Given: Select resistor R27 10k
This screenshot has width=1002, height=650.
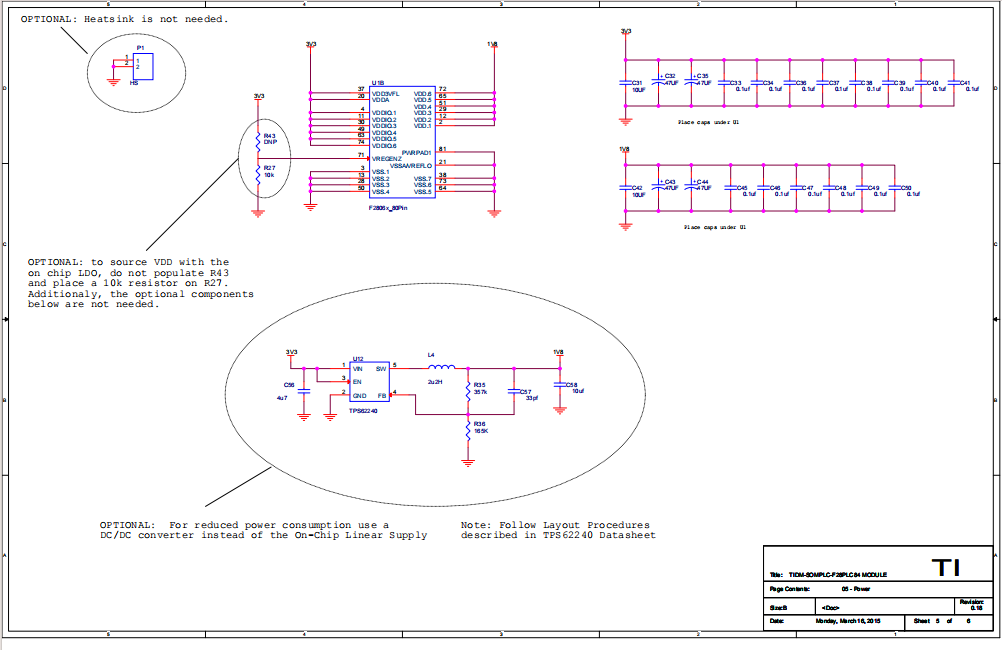Looking at the screenshot, I should tap(258, 173).
